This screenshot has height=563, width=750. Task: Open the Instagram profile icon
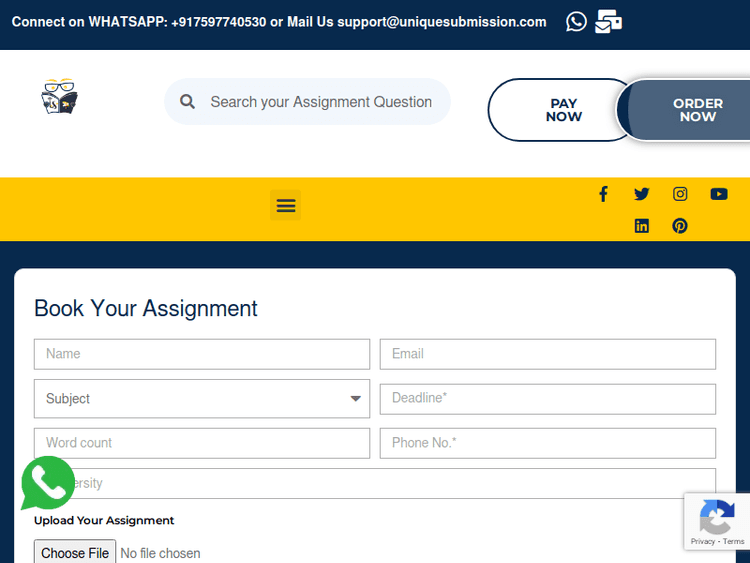coord(680,194)
